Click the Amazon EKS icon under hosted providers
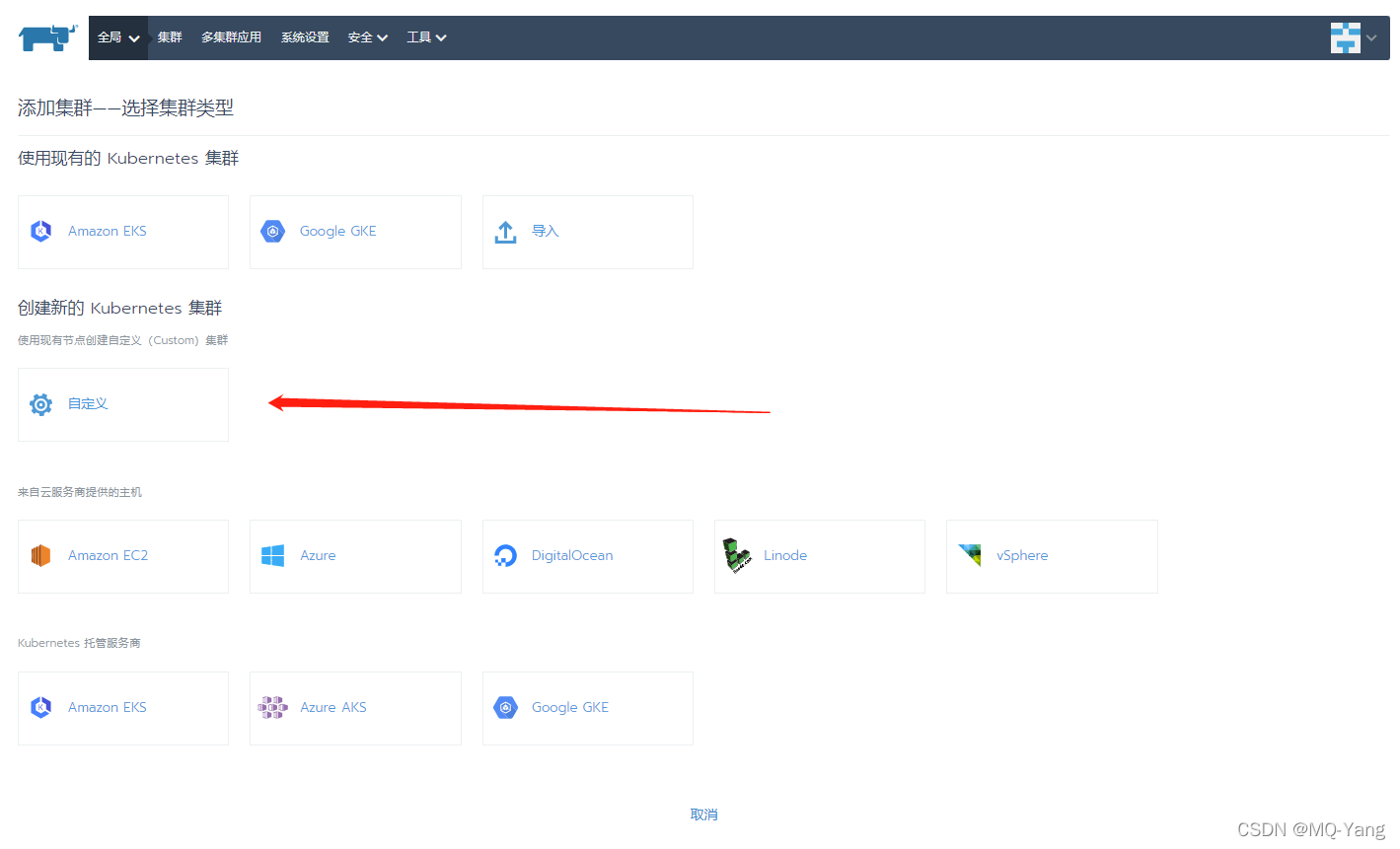 point(40,708)
